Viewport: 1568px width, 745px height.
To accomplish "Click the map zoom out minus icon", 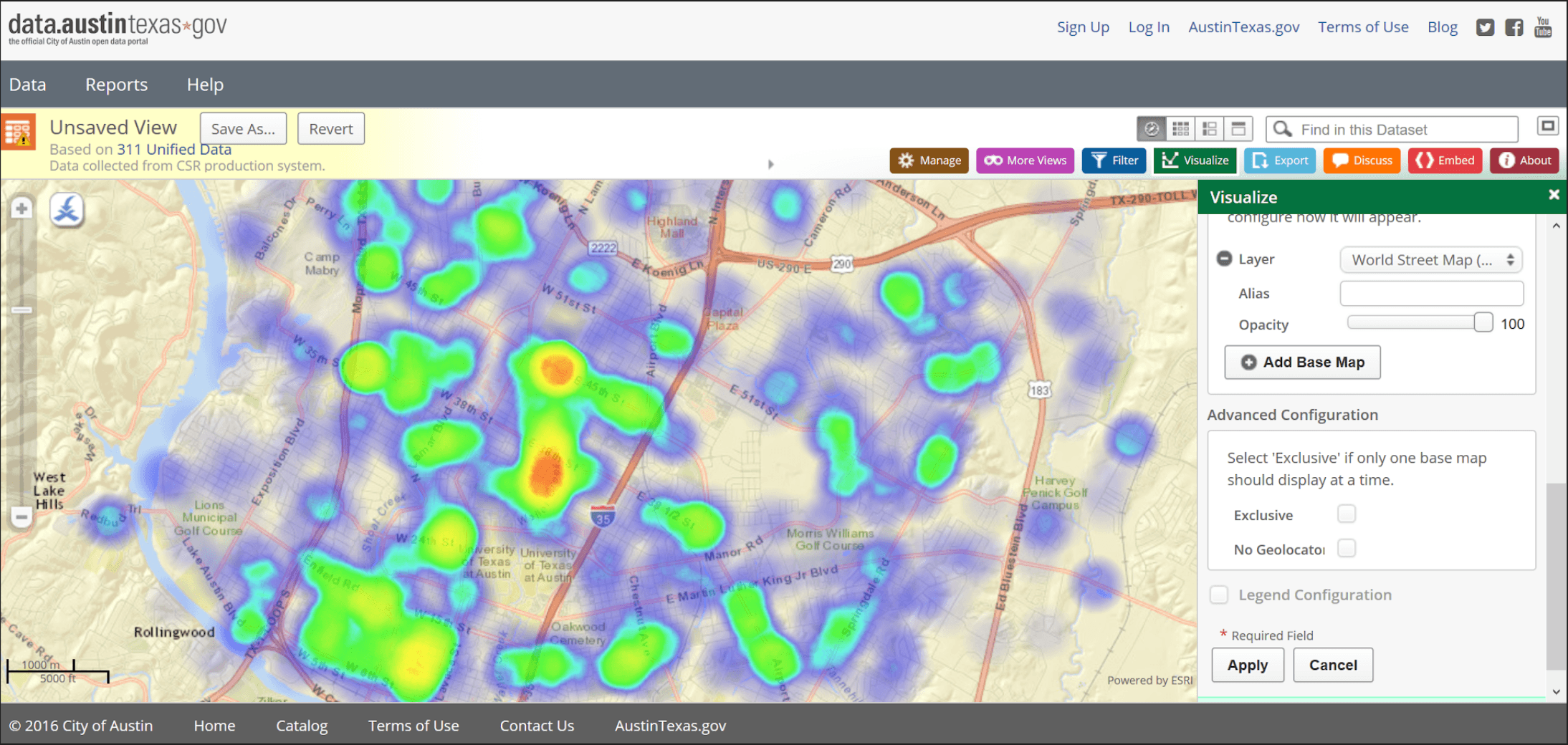I will click(x=21, y=516).
